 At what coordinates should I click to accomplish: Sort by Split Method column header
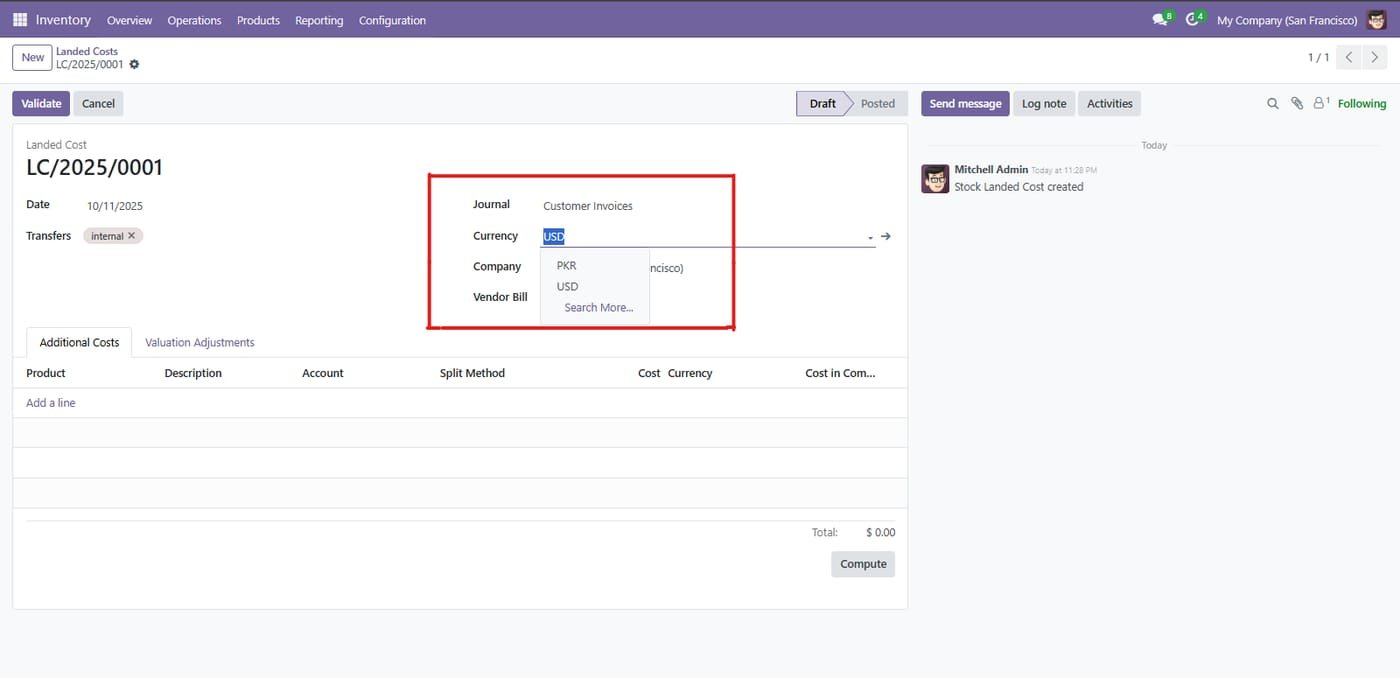tap(472, 373)
